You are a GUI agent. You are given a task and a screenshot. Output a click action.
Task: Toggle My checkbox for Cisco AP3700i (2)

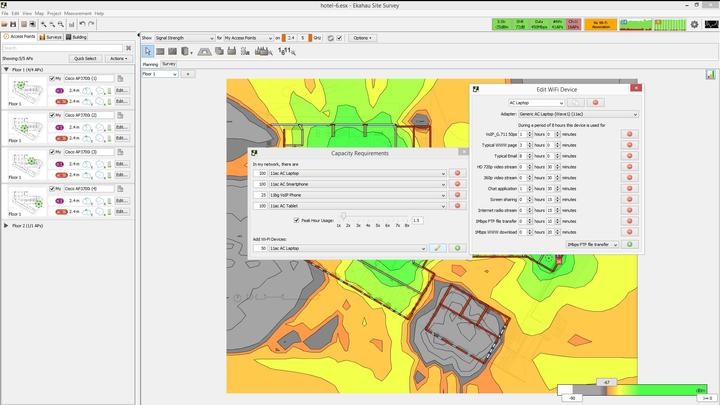(52, 115)
